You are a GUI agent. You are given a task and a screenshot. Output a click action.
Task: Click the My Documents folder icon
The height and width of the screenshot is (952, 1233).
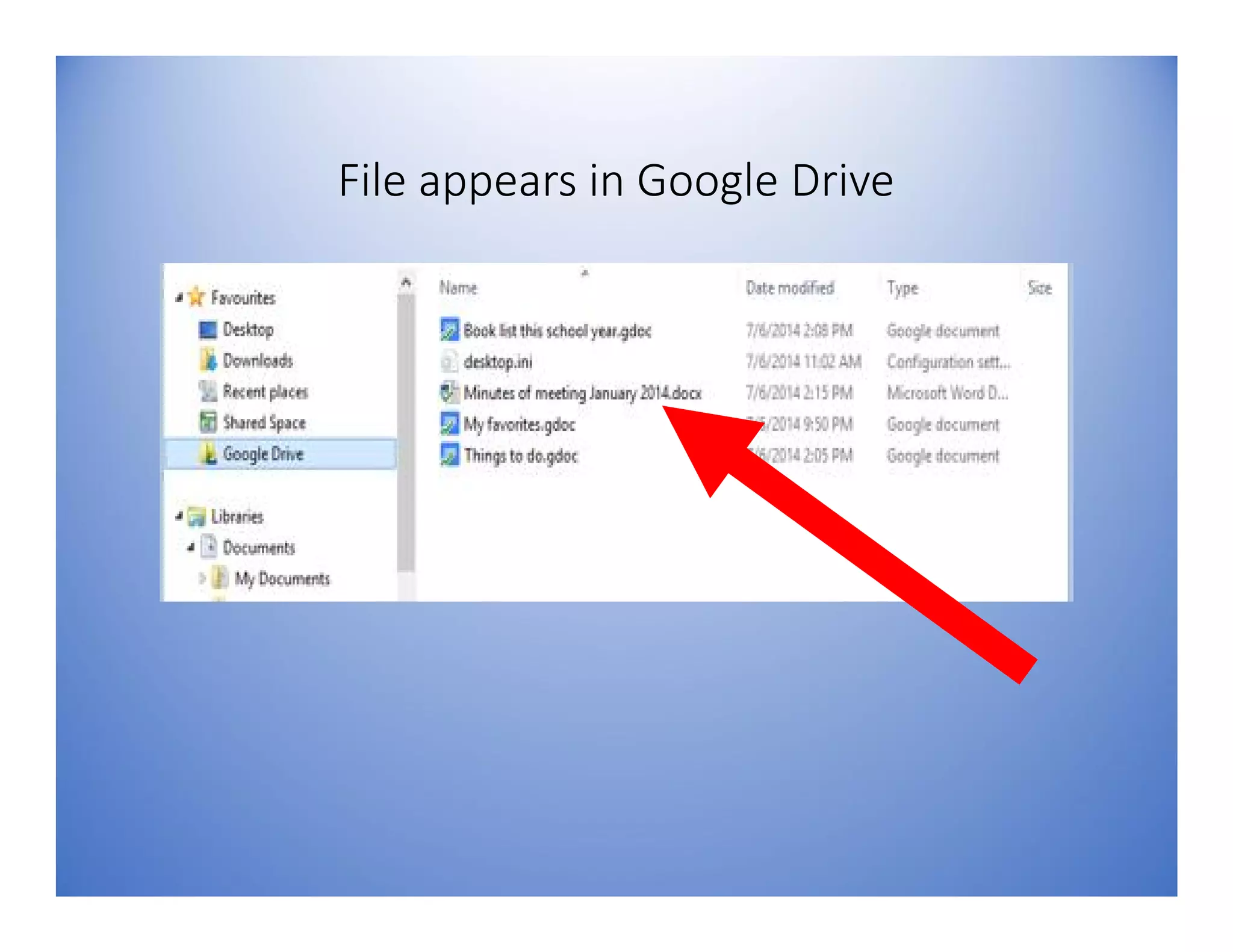coord(220,578)
